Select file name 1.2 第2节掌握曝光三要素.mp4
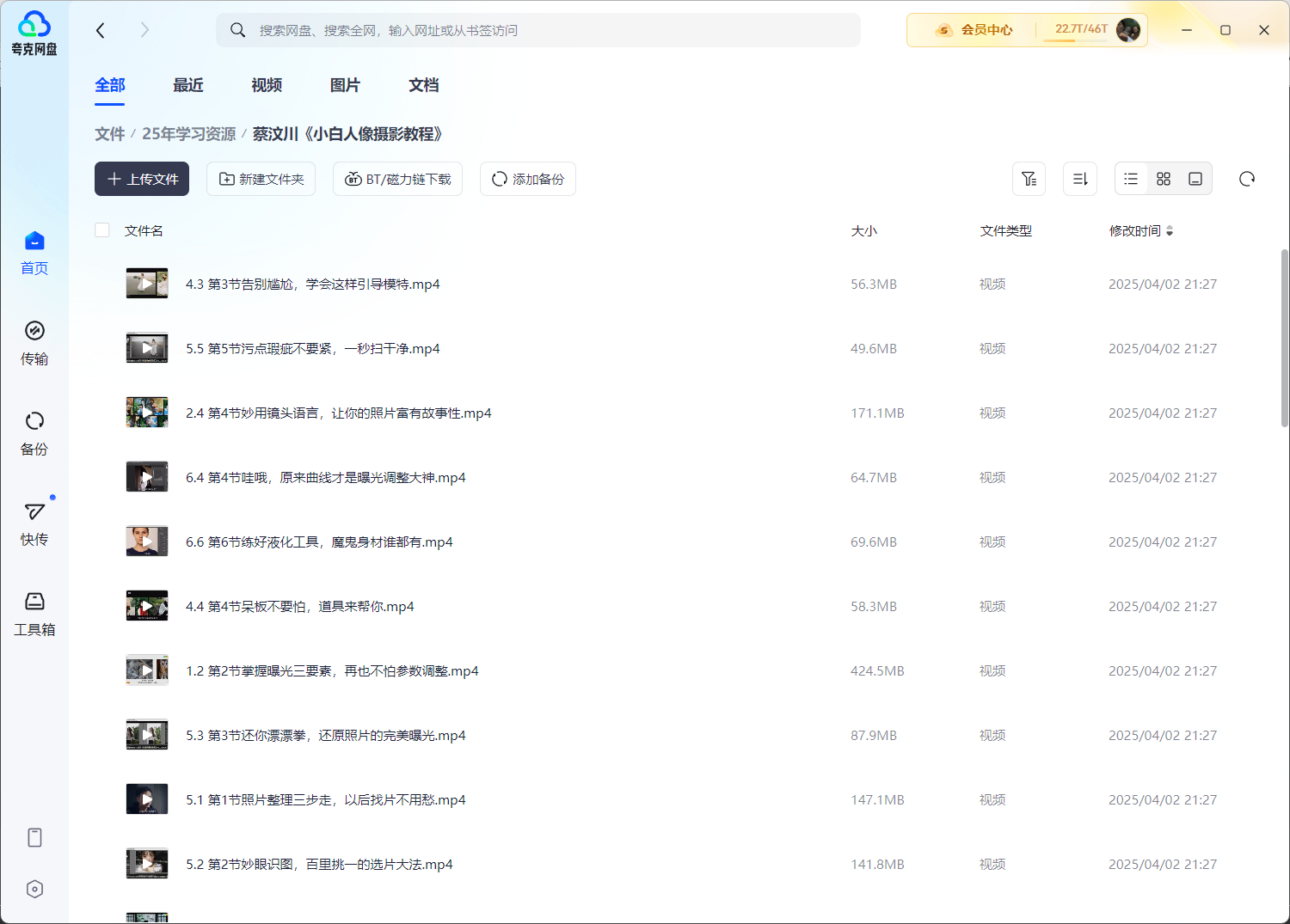 [332, 671]
